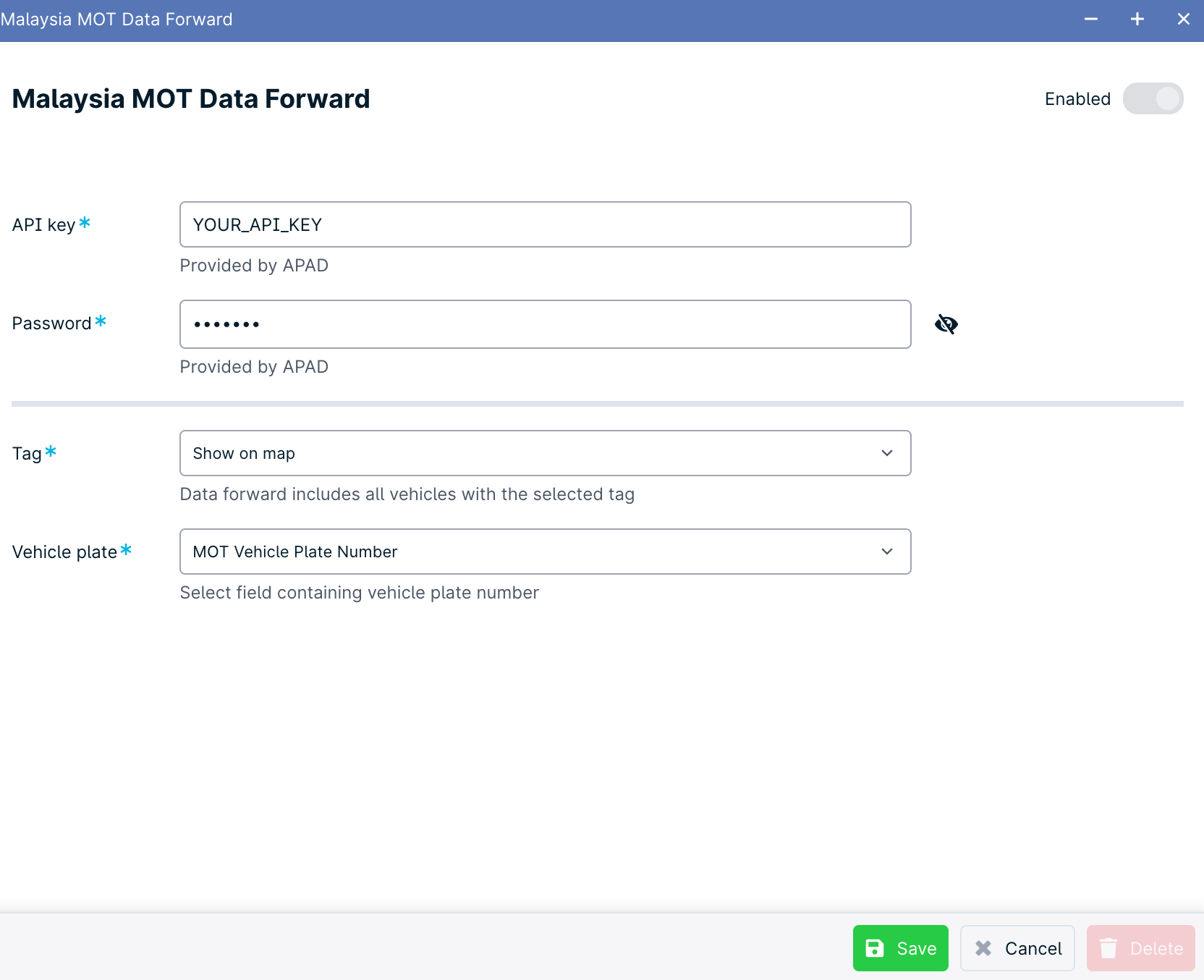Click 'Data forward includes all vehicles' hint text
Image resolution: width=1204 pixels, height=980 pixels.
[407, 494]
